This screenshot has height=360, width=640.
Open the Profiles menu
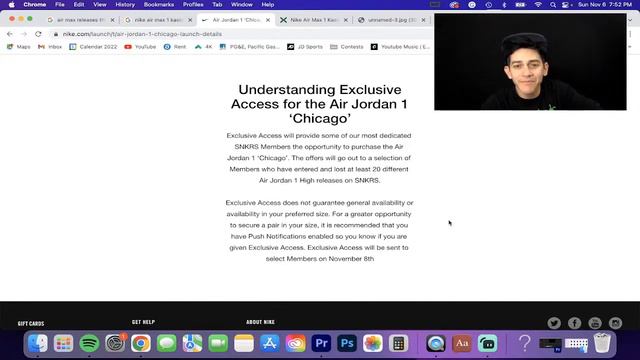193,4
